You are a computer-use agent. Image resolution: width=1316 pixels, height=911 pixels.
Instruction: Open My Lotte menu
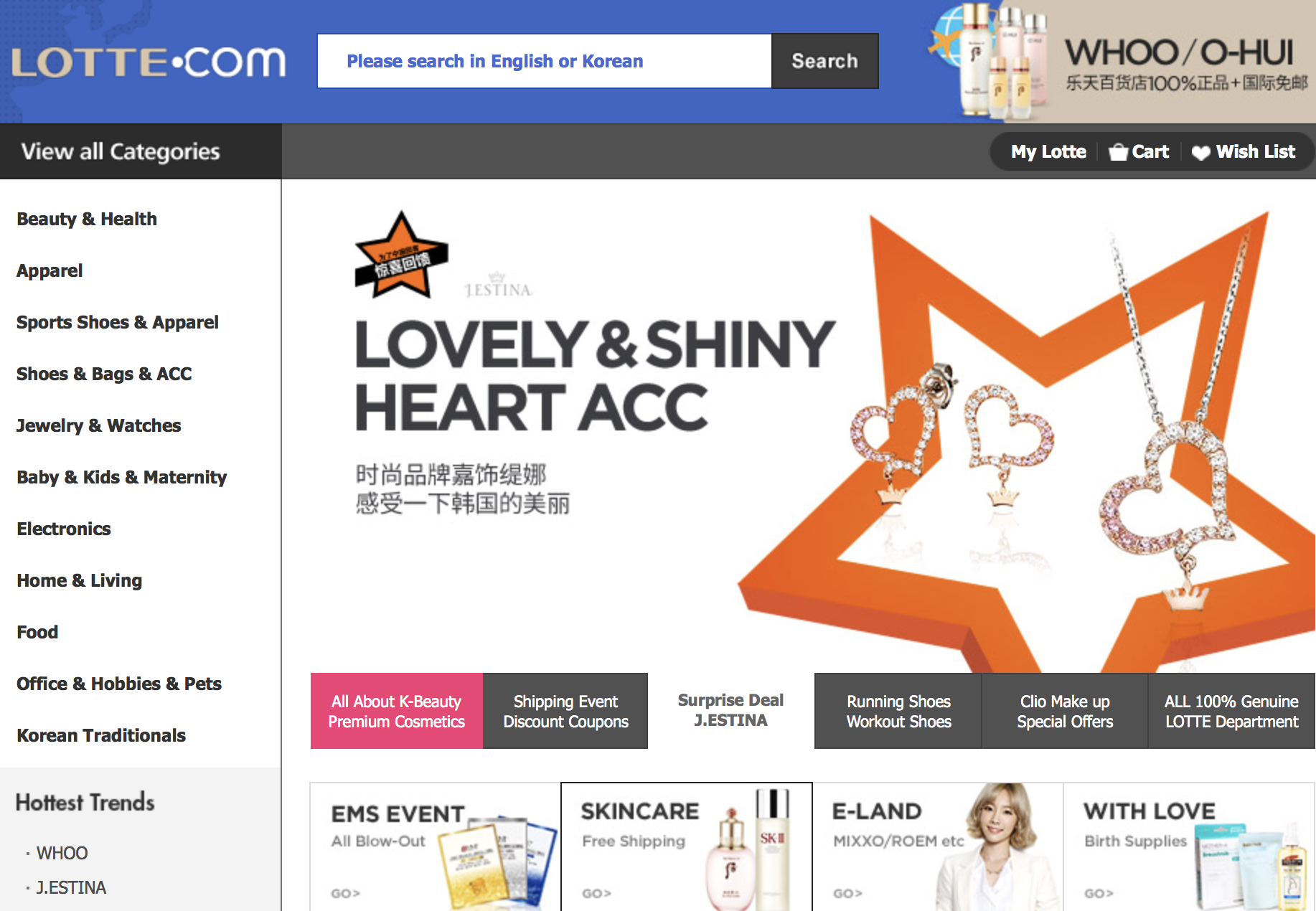pyautogui.click(x=1048, y=152)
